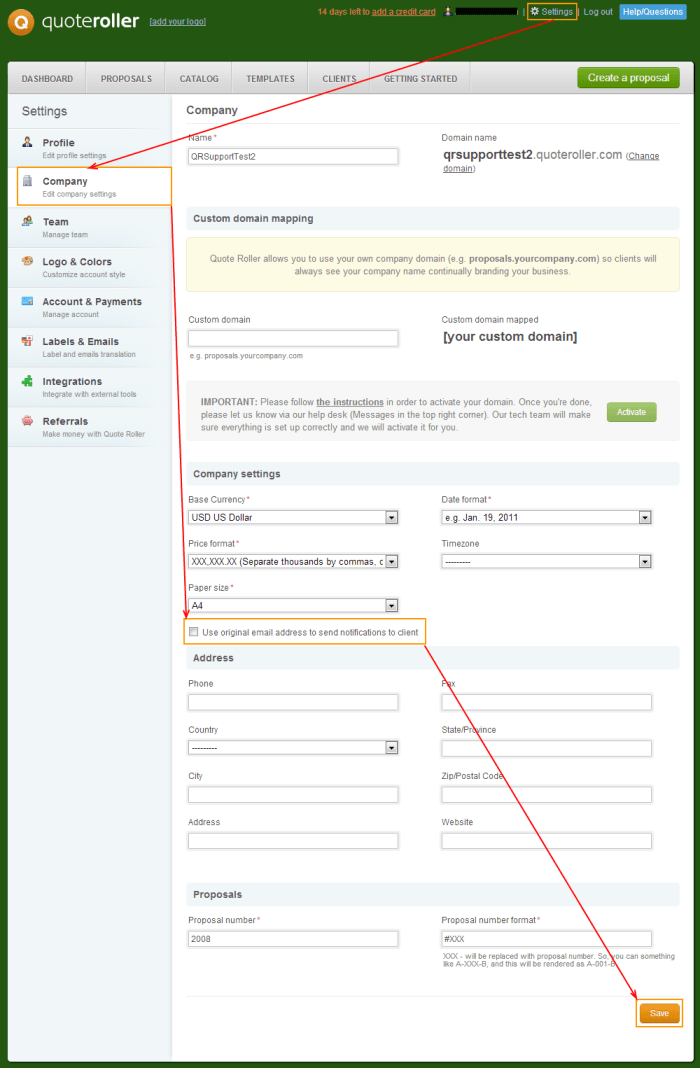This screenshot has width=700, height=1068.
Task: Open the Timezone dropdown
Action: (x=547, y=561)
